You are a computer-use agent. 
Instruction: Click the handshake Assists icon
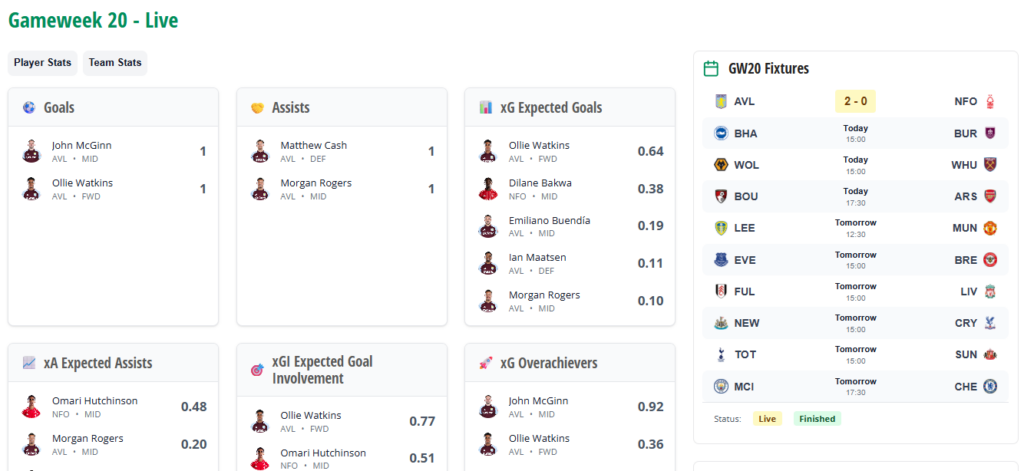coord(257,107)
